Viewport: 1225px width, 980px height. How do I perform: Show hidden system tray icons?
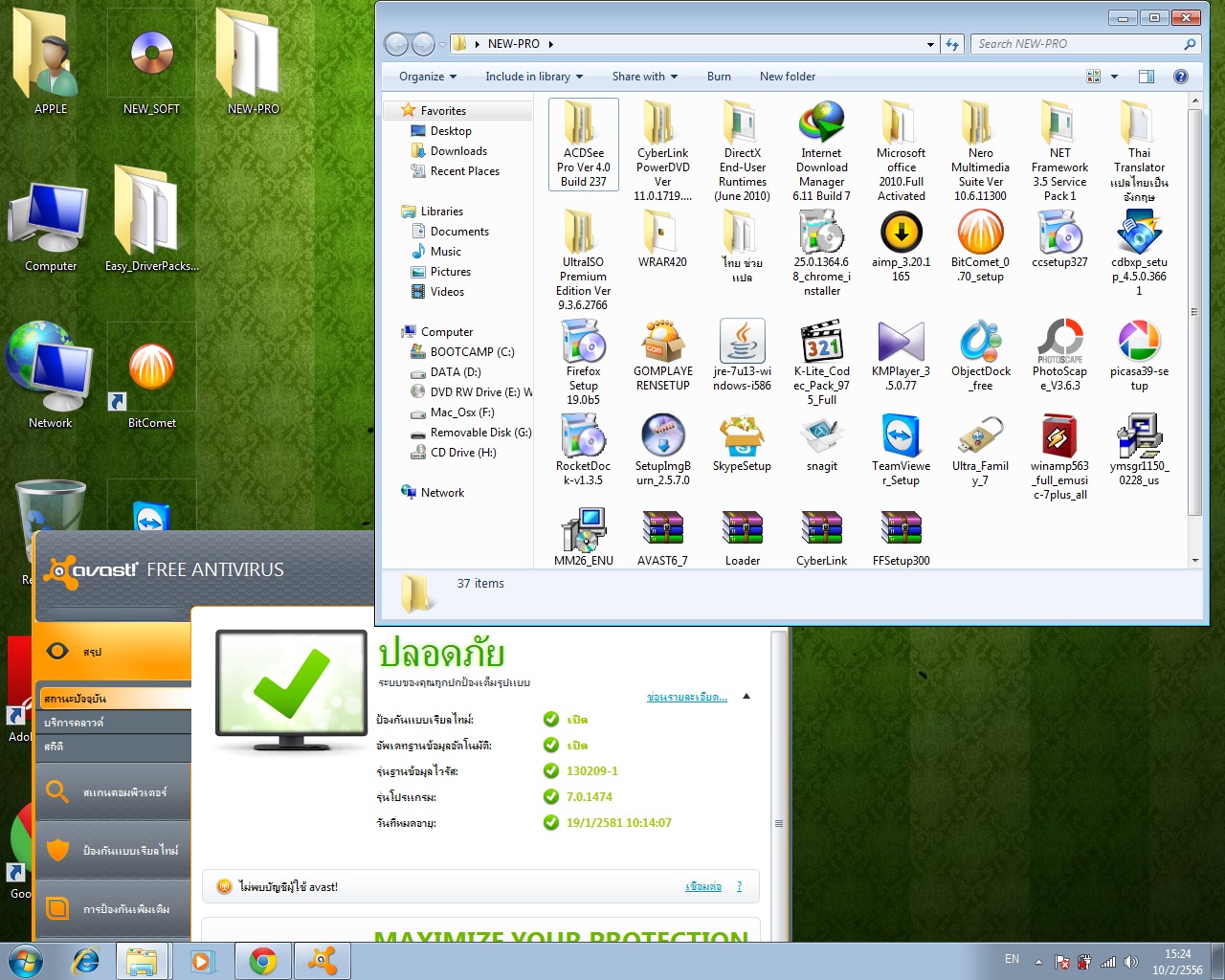pos(1038,961)
